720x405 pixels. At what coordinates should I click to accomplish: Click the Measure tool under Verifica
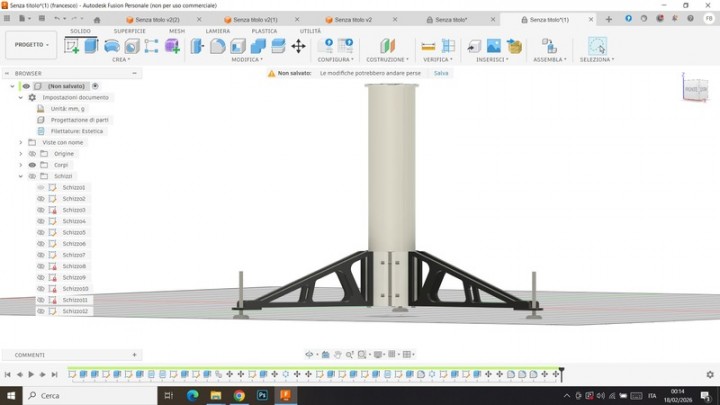(428, 46)
